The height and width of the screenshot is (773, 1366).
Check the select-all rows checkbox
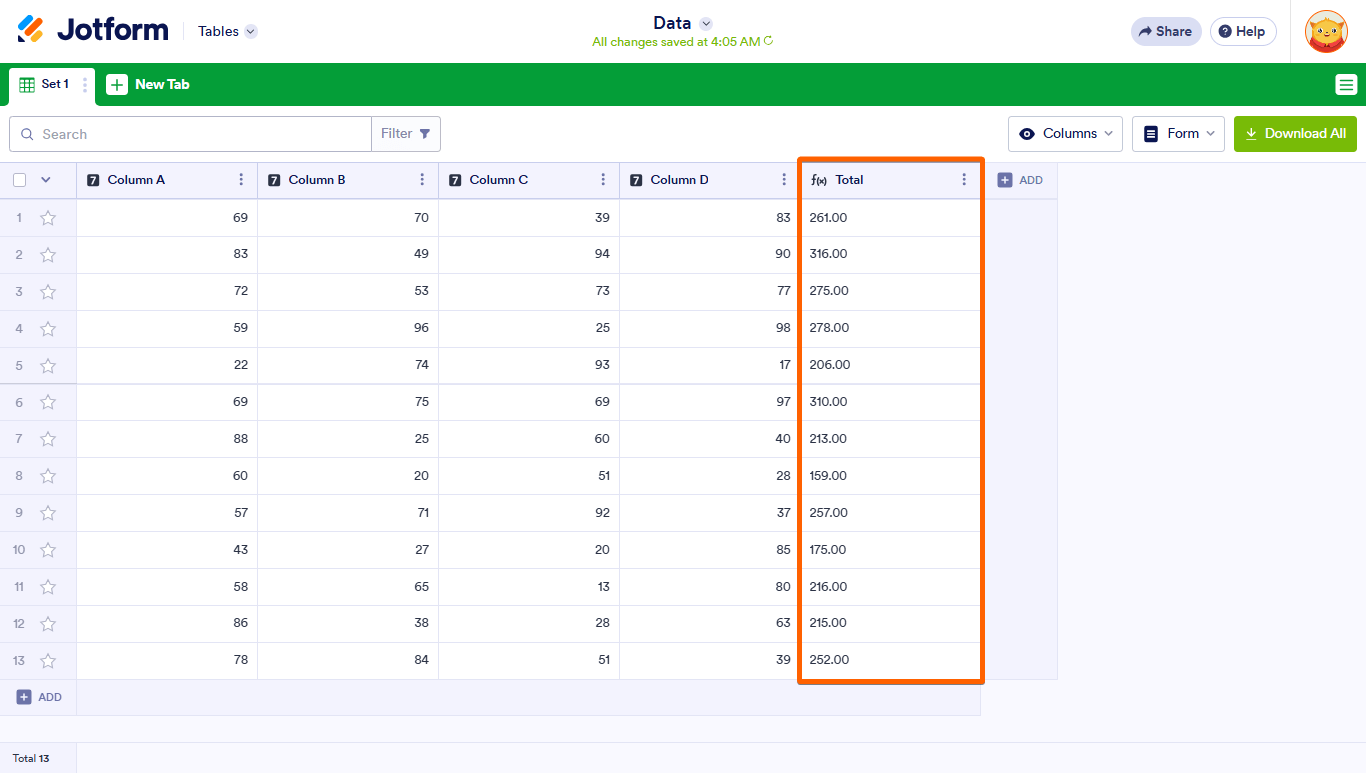pos(20,180)
